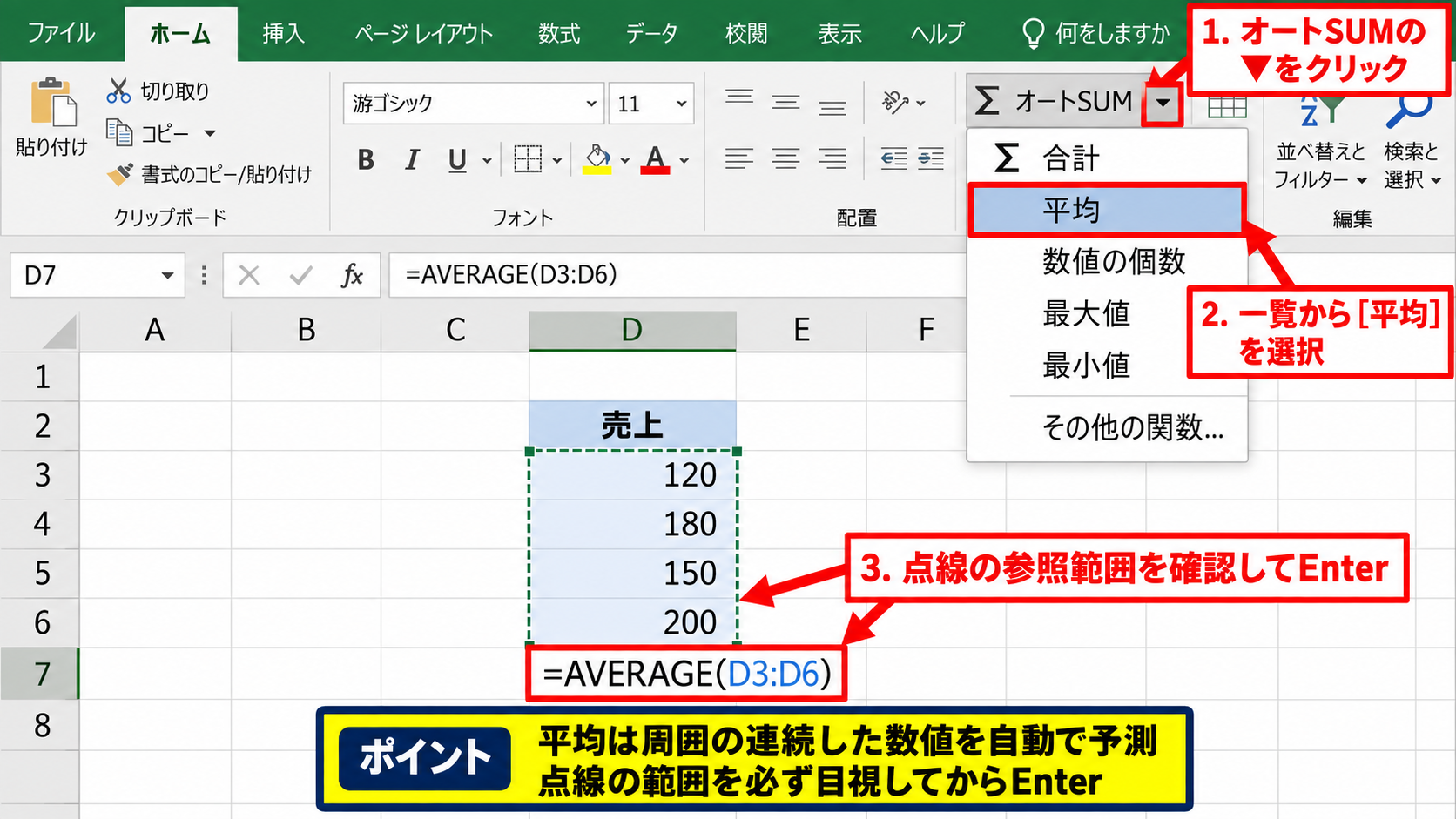1456x819 pixels.
Task: Select 合計 from the AutoSUM menu
Action: pyautogui.click(x=1107, y=158)
